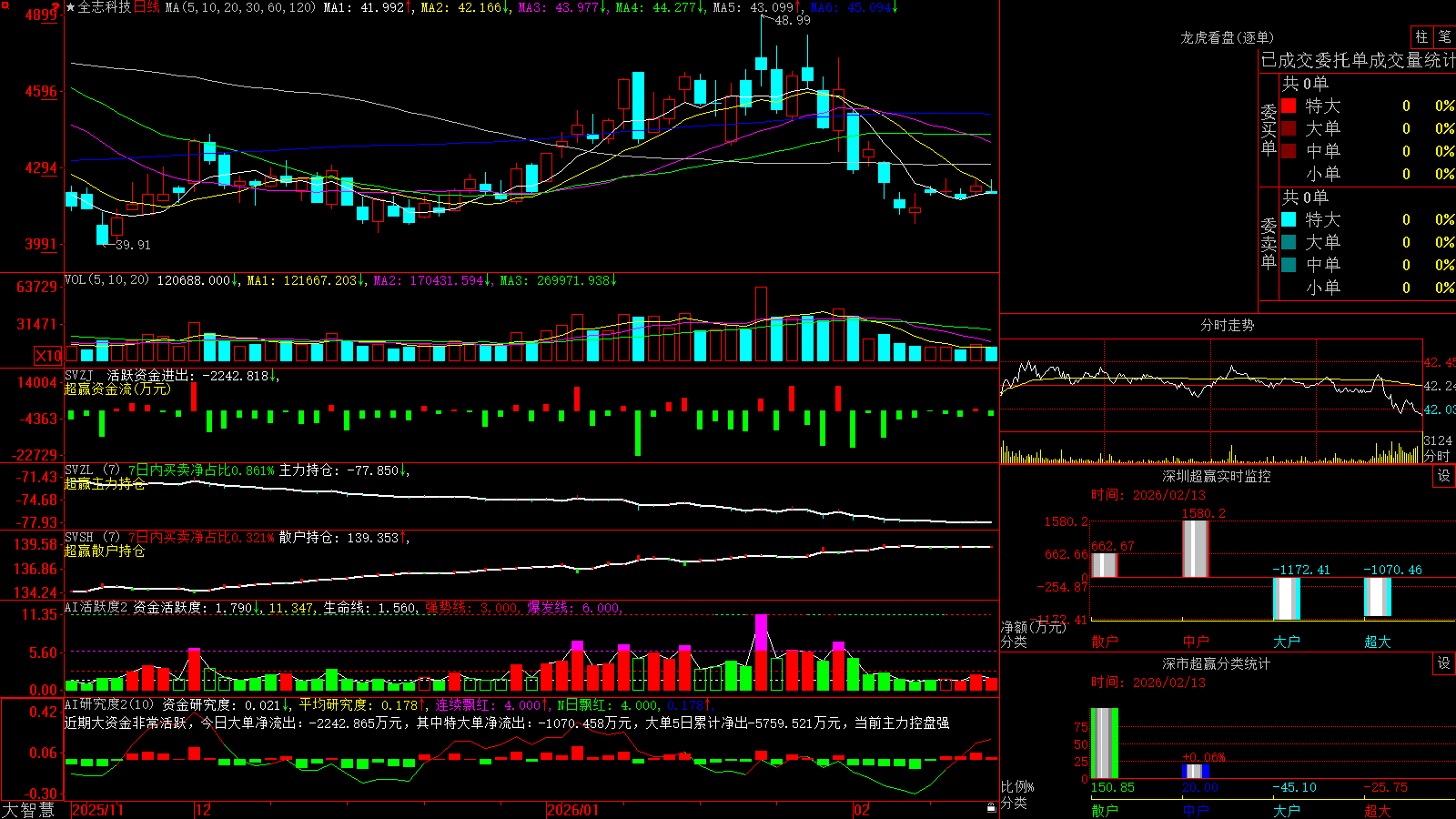Open 设 settings for 深市超赢分类统计
The image size is (1456, 819).
[1444, 663]
